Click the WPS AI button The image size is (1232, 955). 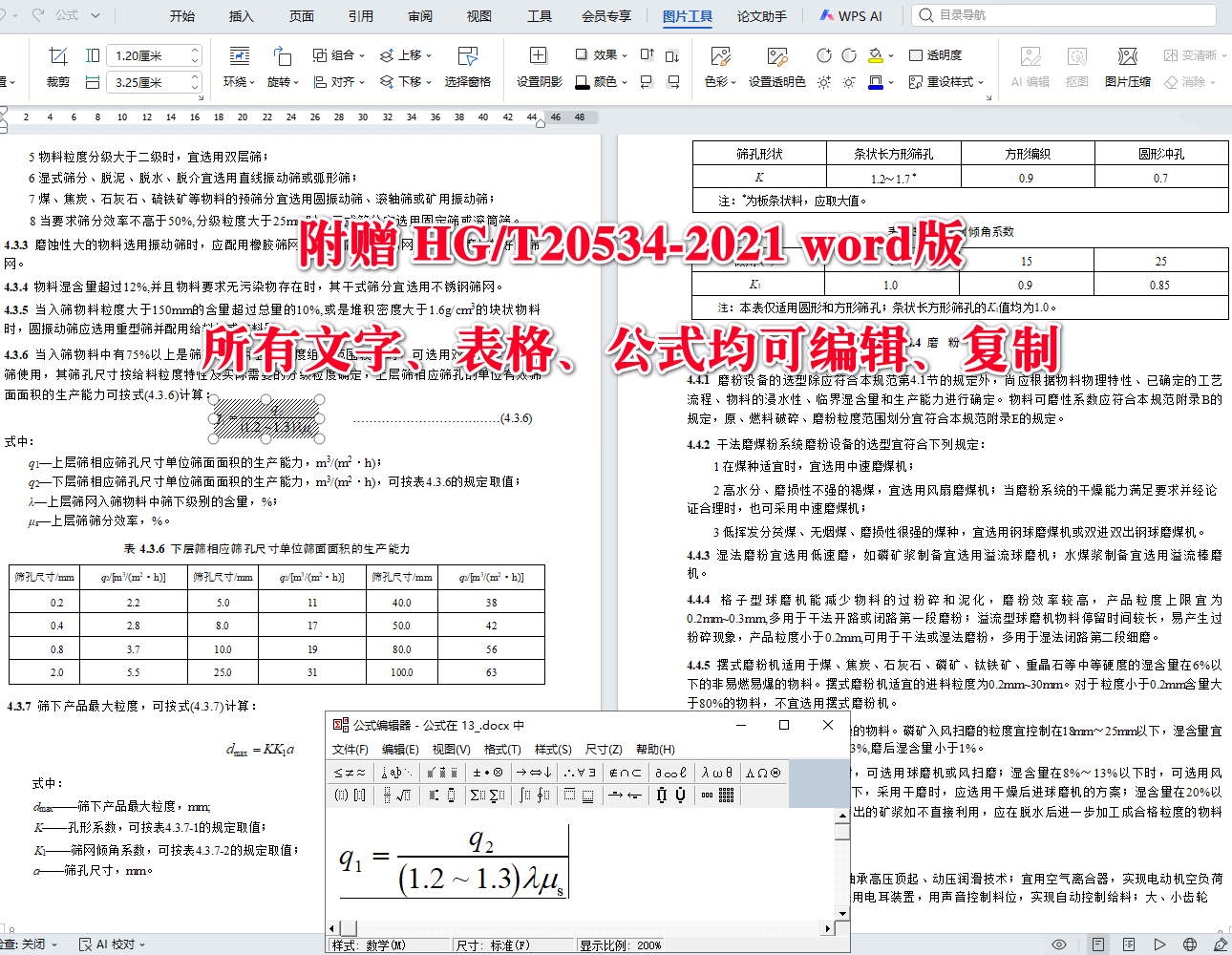[851, 16]
